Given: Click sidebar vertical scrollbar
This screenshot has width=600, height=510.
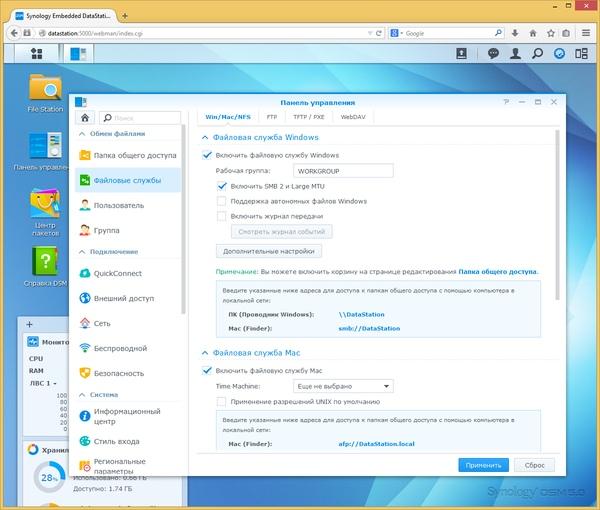Looking at the screenshot, I should point(183,218).
